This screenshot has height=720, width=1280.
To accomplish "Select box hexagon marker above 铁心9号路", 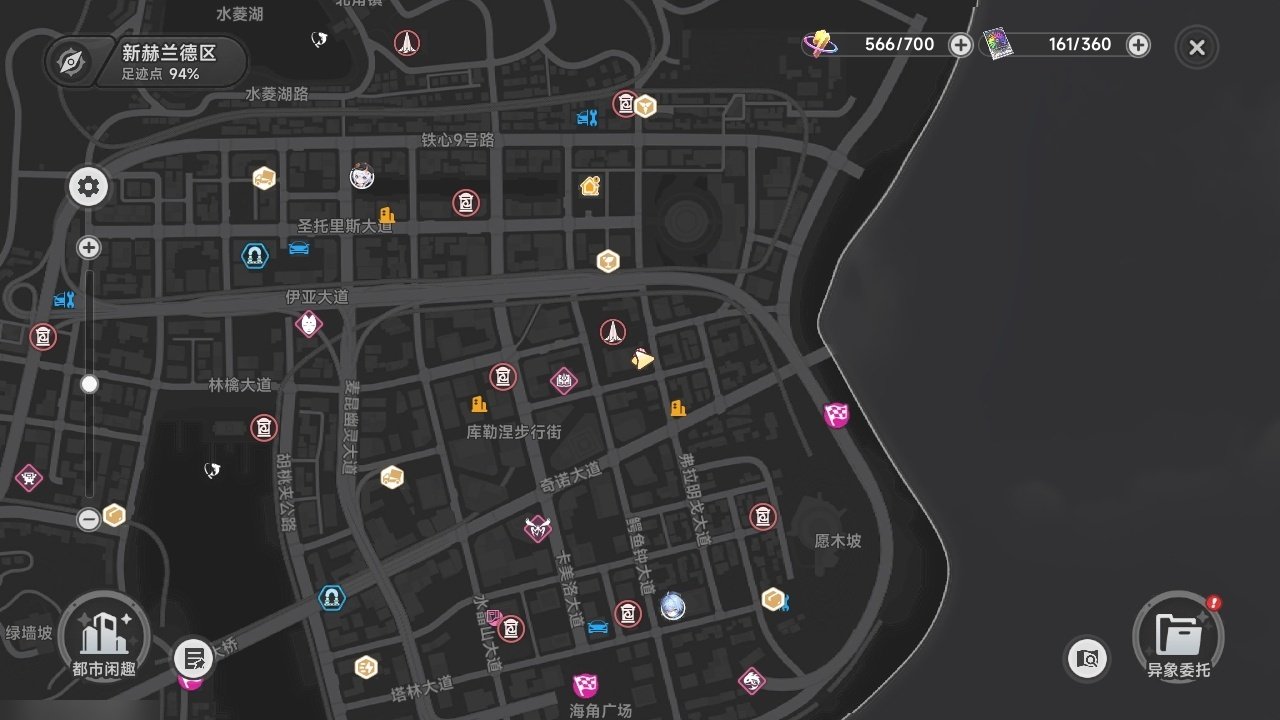I will 646,106.
